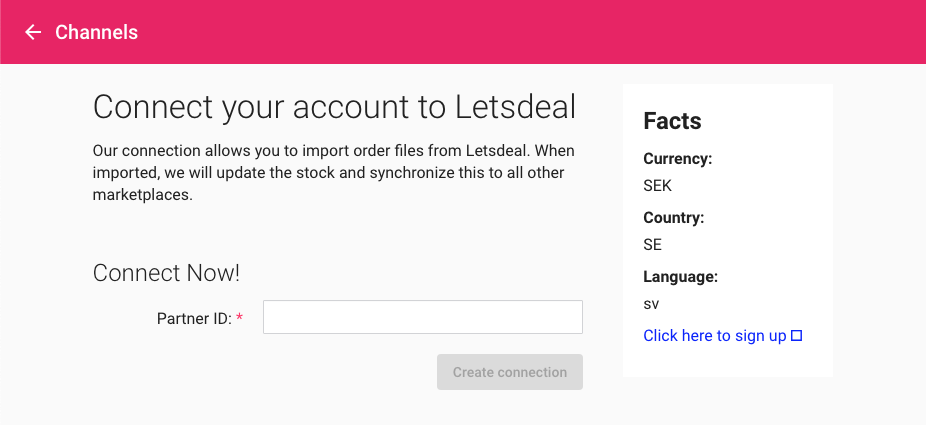The image size is (926, 425).
Task: Click the red required asterisk by Partner ID
Action: 240,318
